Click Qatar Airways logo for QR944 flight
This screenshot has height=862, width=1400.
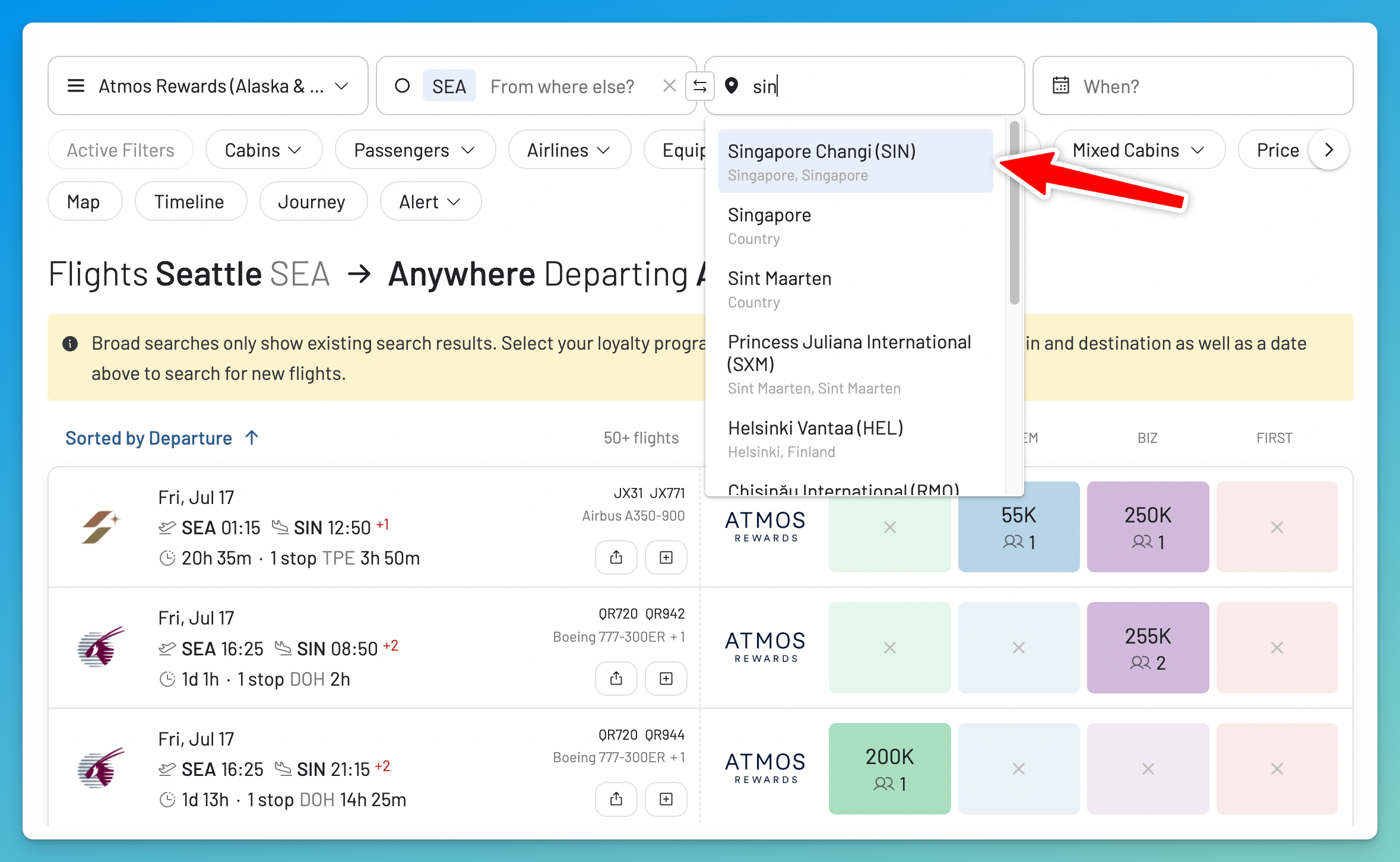point(101,768)
